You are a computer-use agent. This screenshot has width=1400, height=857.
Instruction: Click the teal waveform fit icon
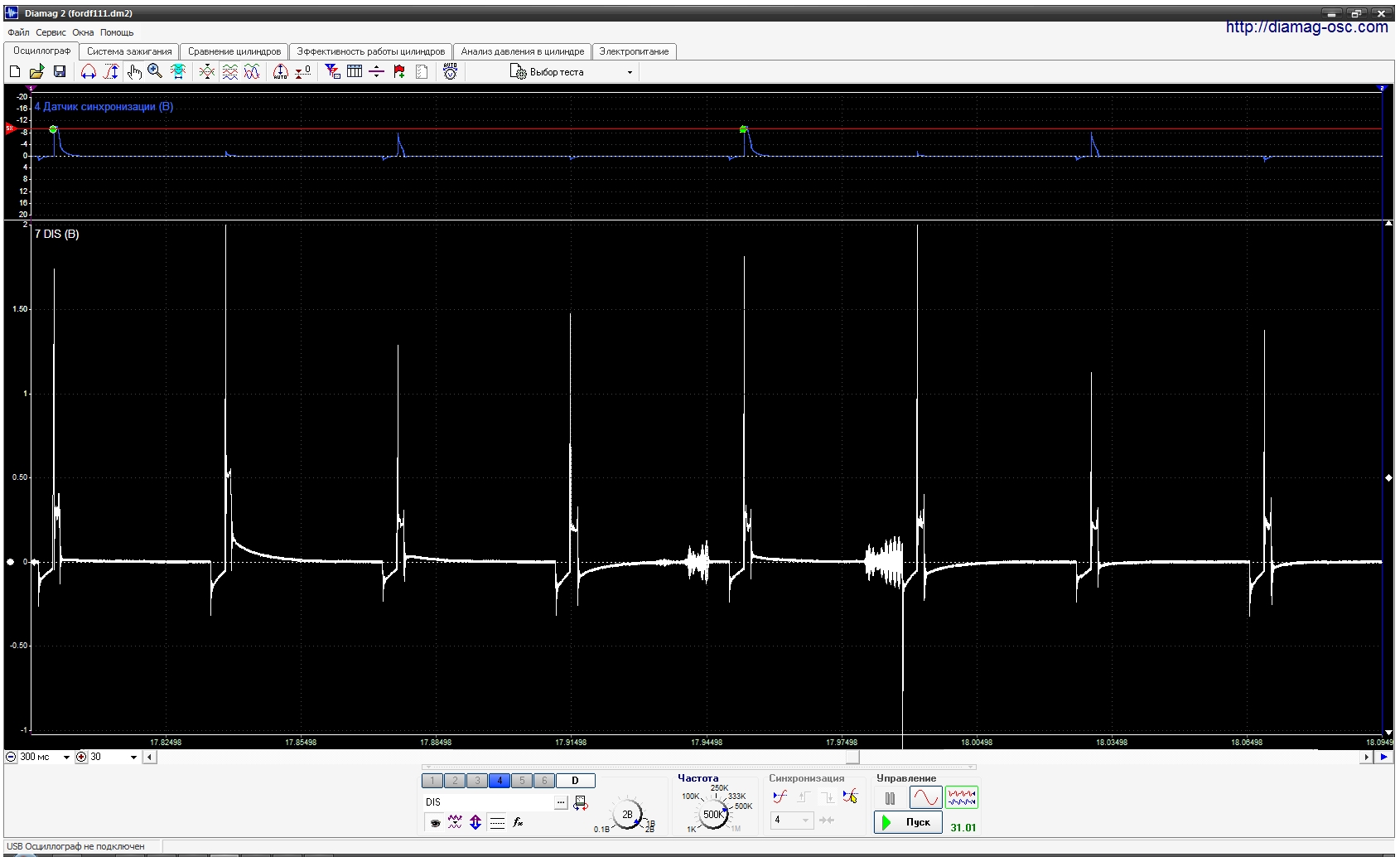(x=177, y=72)
